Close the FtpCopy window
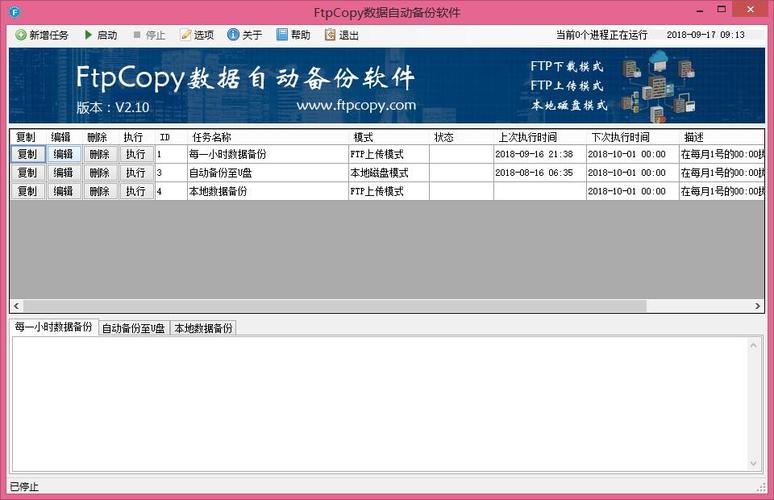This screenshot has width=774, height=500. coord(750,9)
